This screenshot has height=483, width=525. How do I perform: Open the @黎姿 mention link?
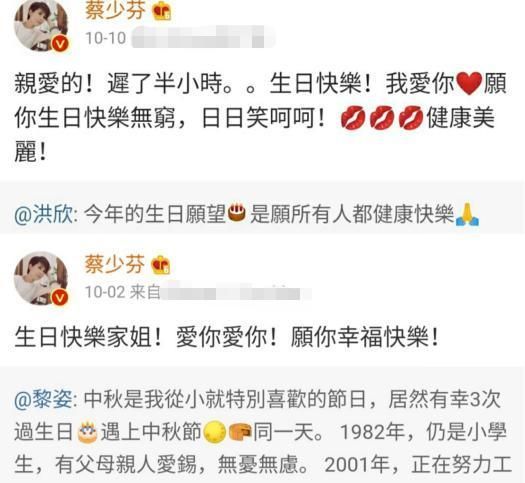[x=44, y=399]
